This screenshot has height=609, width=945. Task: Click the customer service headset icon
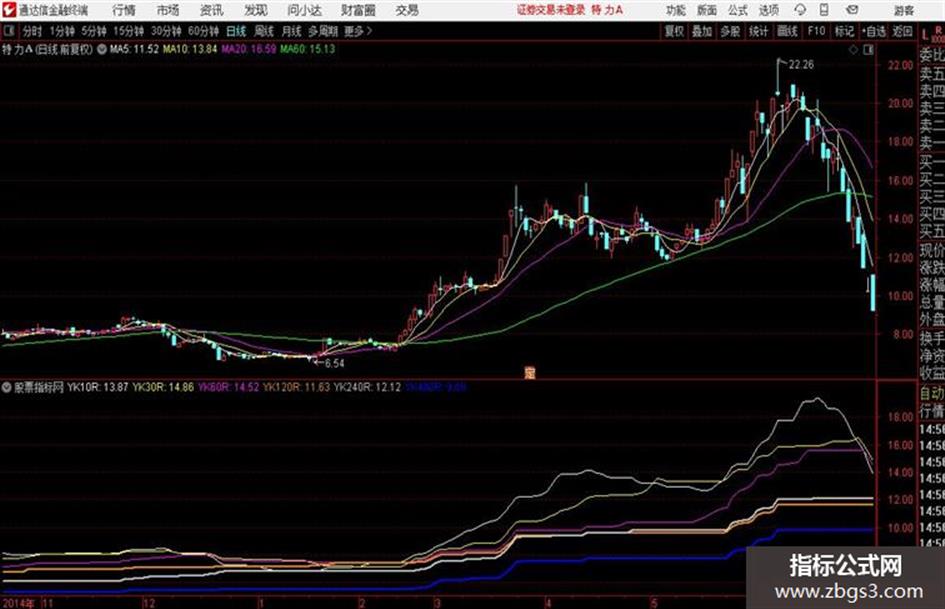[800, 10]
